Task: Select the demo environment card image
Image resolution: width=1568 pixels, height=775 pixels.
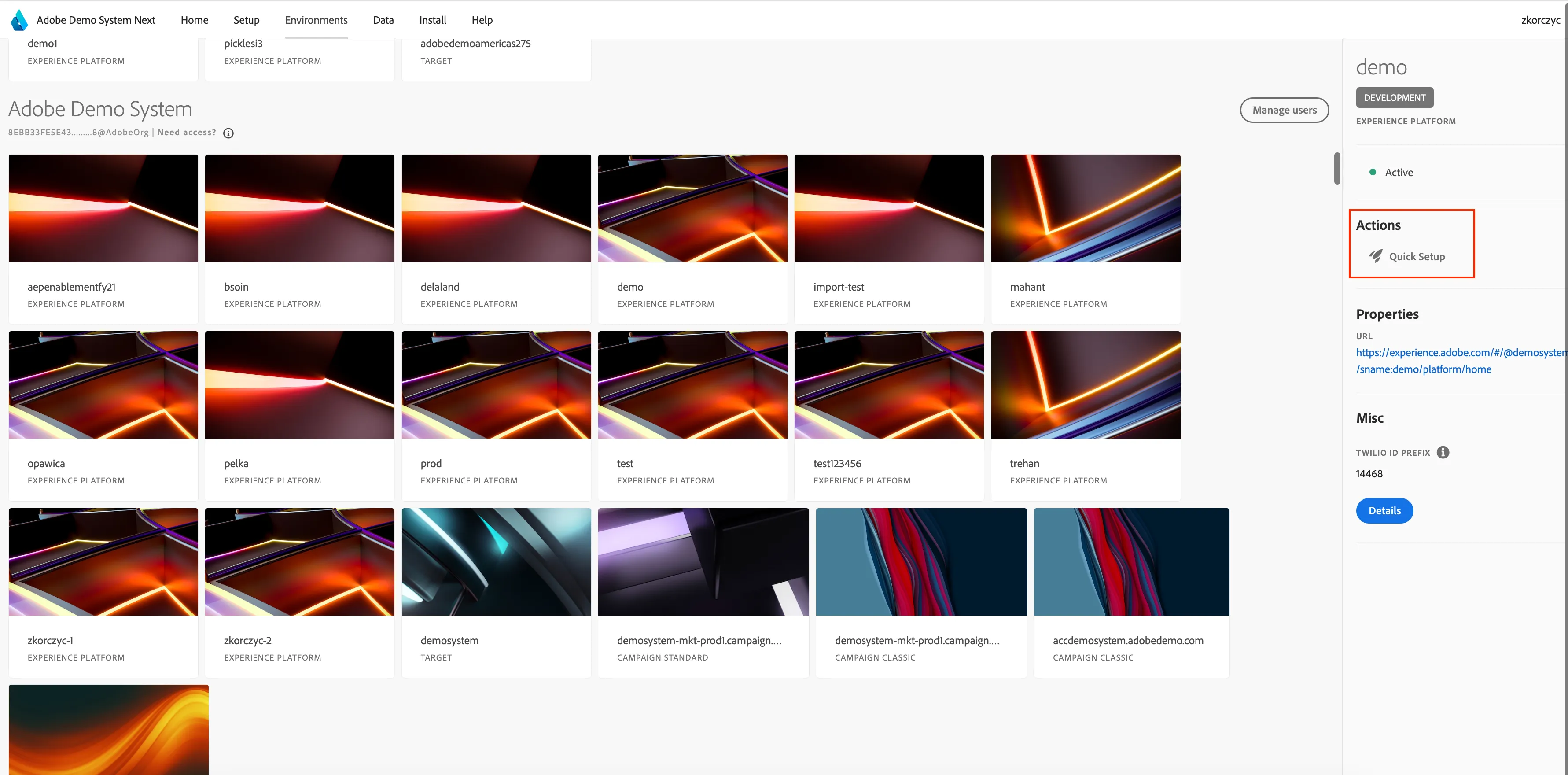Action: [x=693, y=208]
